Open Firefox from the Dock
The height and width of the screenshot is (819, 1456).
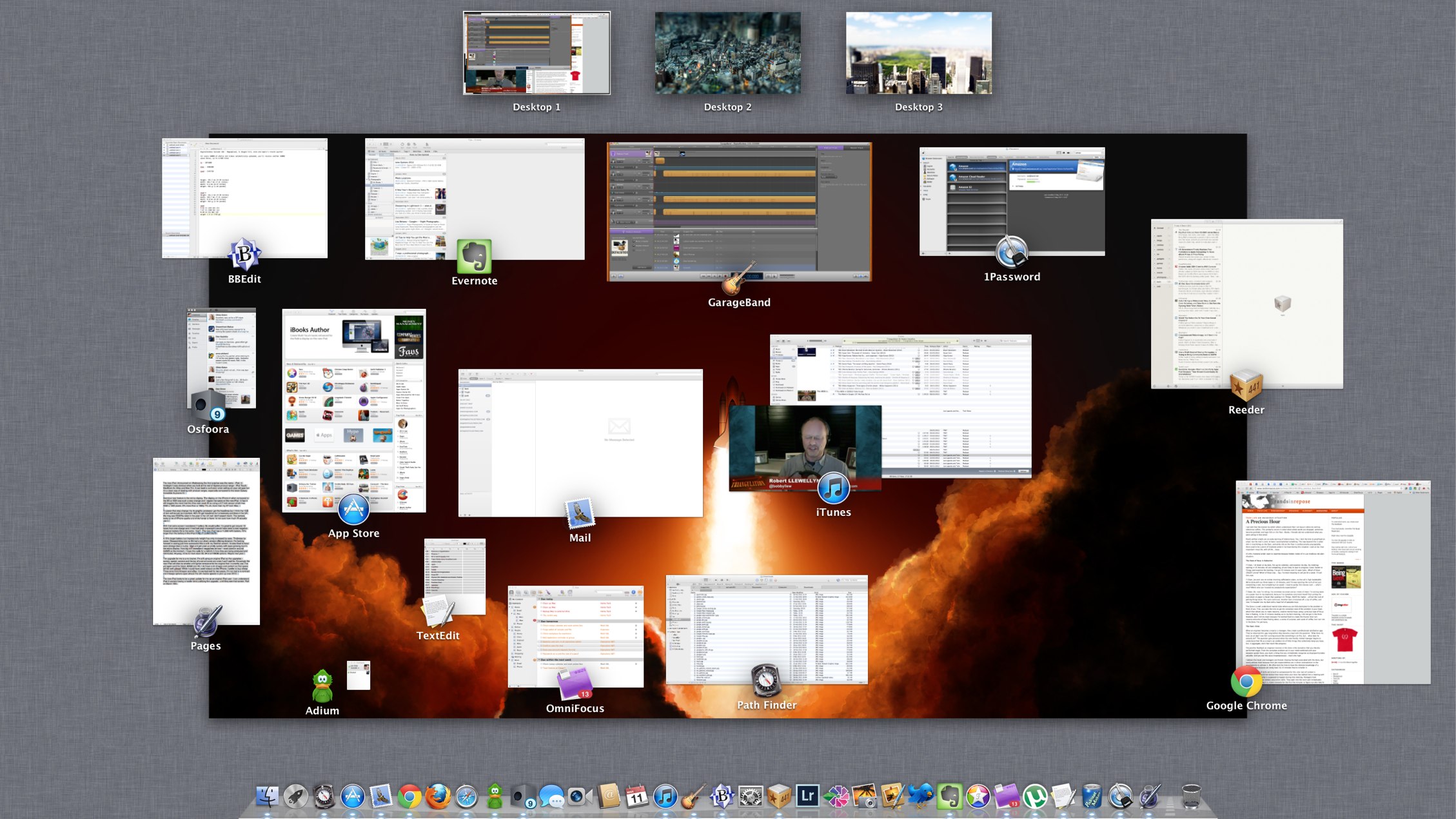[438, 796]
